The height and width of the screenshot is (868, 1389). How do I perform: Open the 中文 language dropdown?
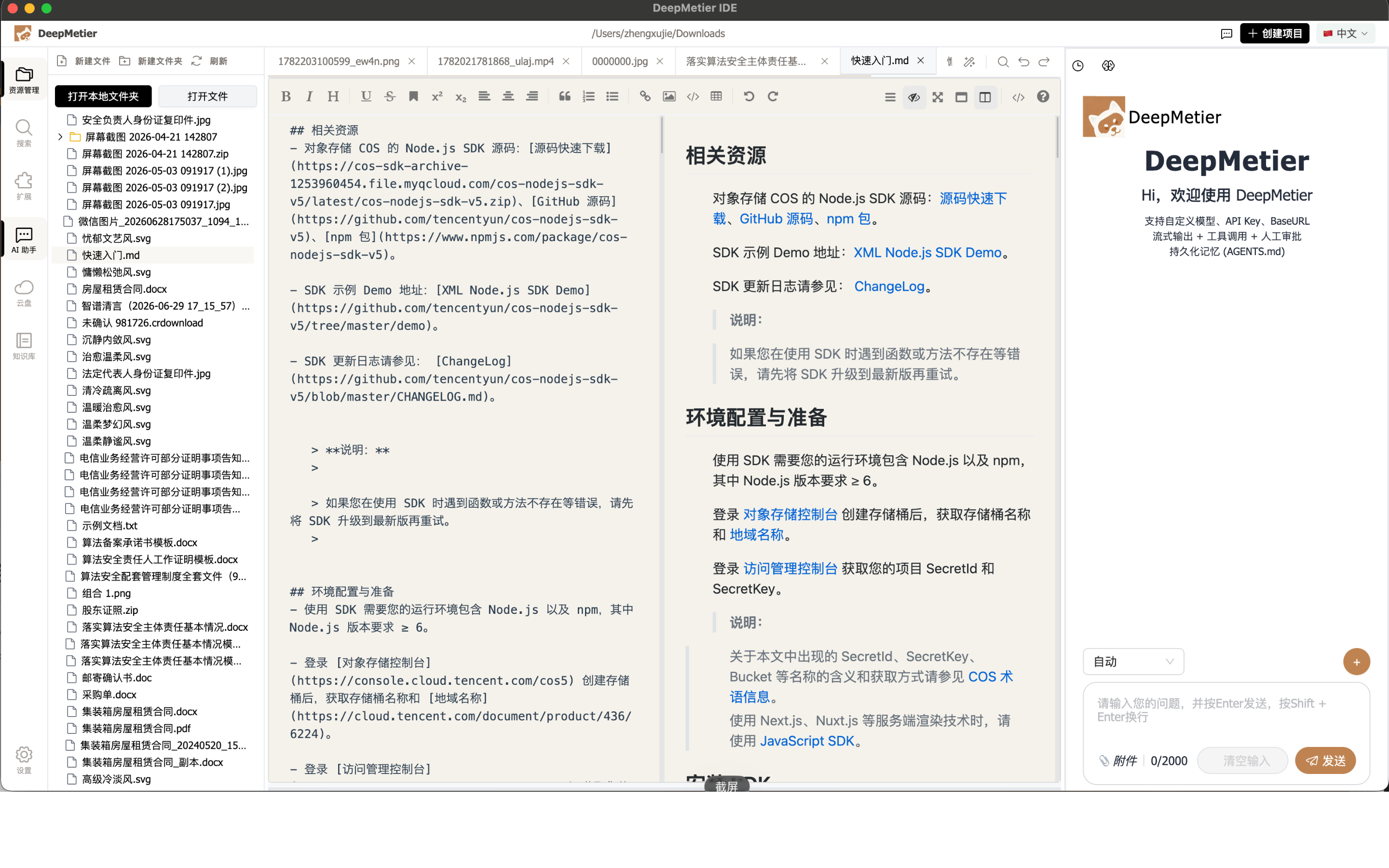click(1346, 34)
